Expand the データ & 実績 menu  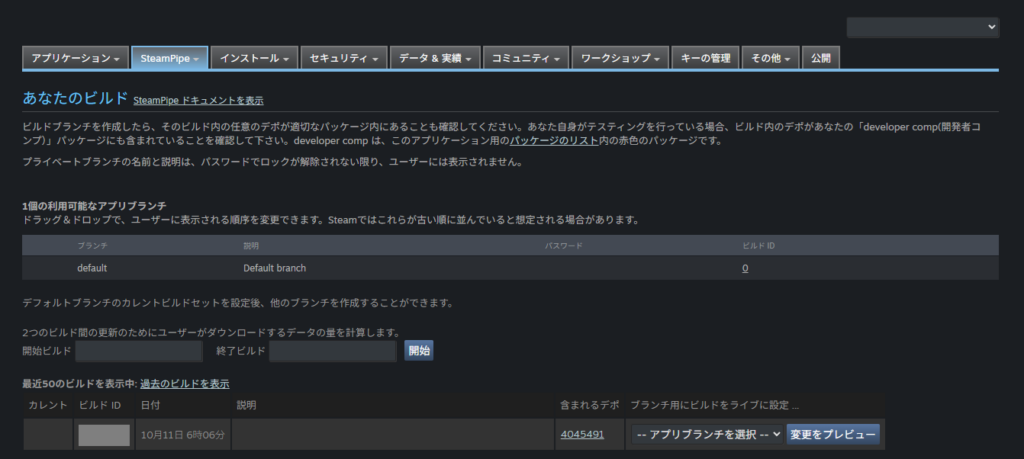(436, 58)
